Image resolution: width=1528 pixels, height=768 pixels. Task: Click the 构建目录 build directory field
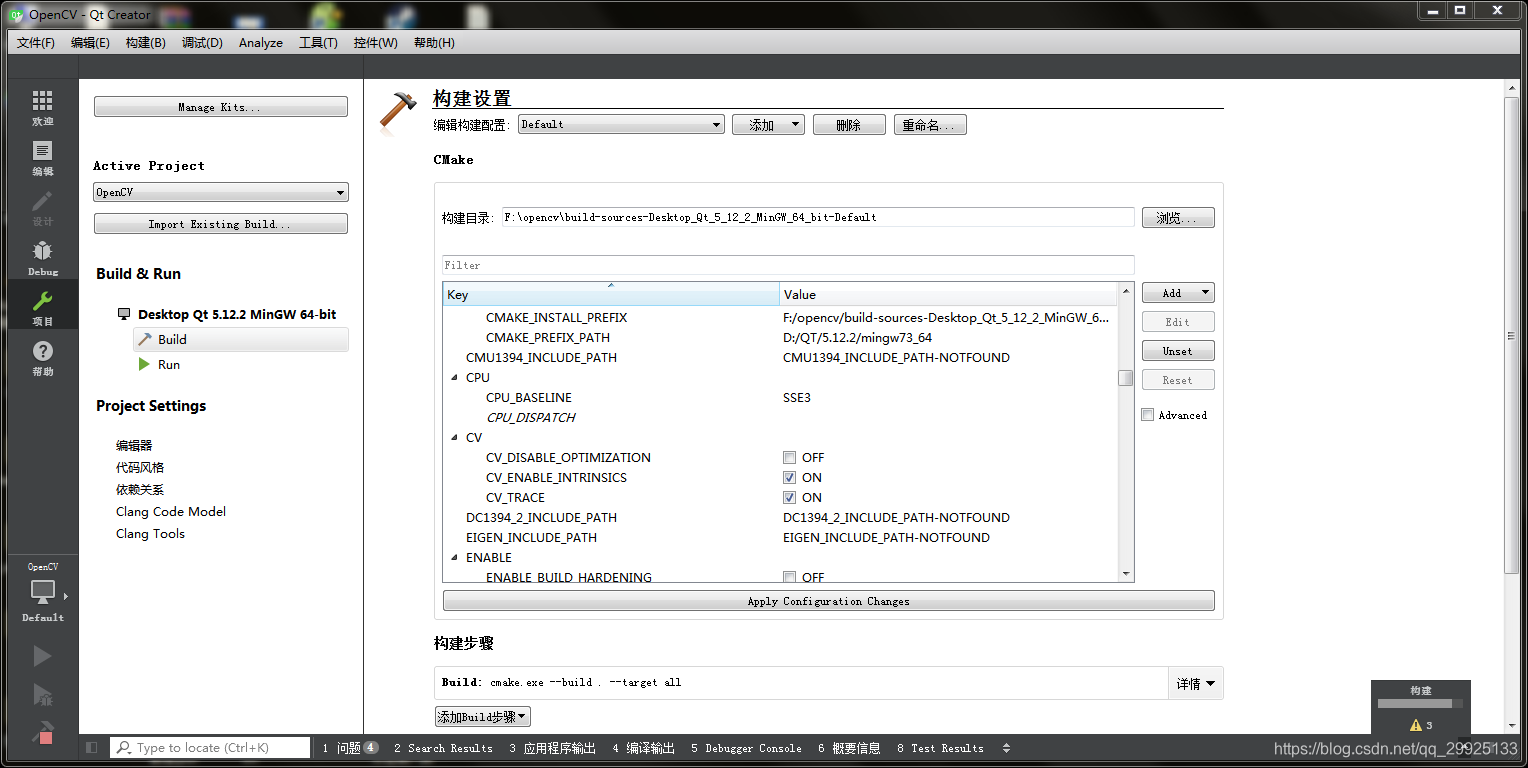coord(818,217)
